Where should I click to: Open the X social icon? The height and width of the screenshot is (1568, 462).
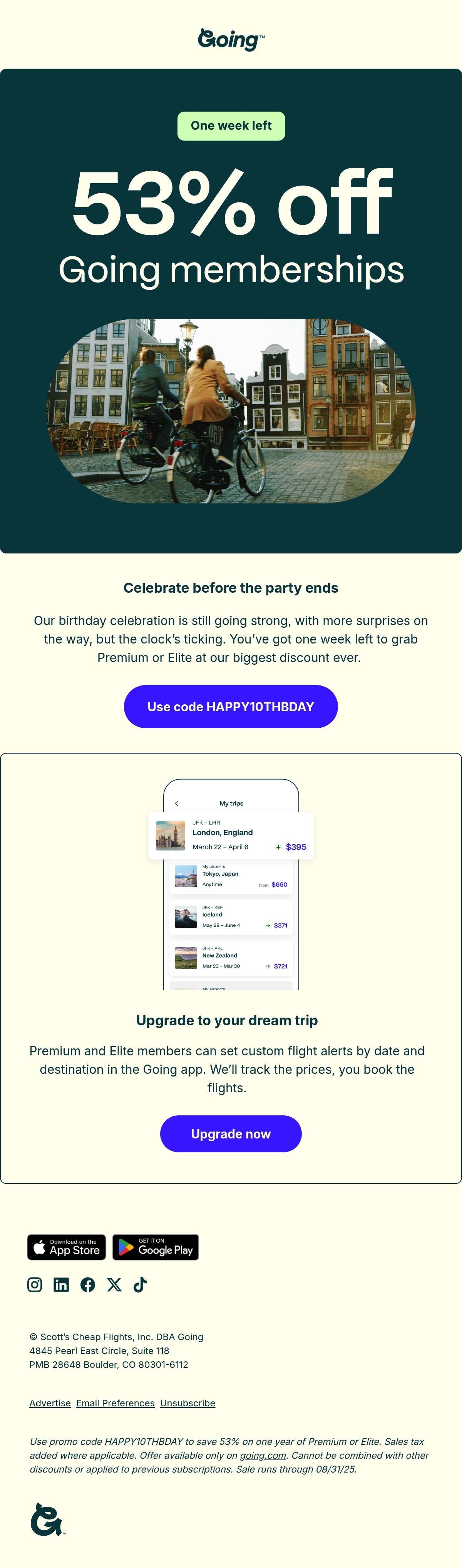pos(114,1284)
